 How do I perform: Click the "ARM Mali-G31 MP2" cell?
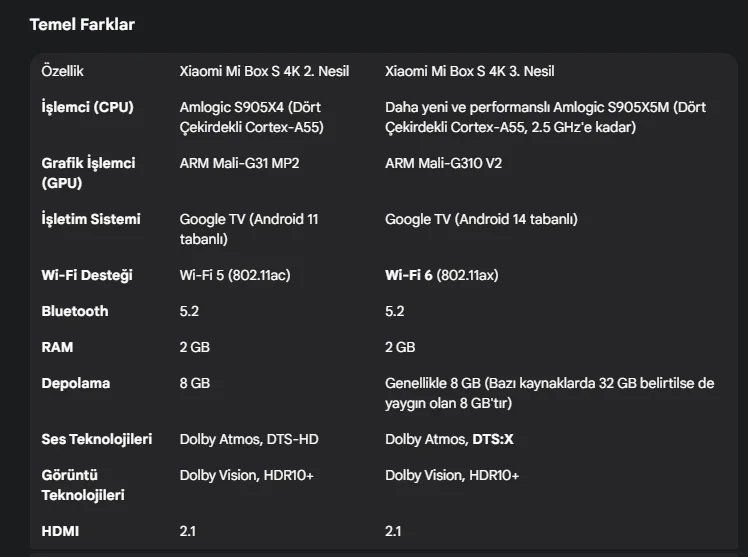click(239, 163)
